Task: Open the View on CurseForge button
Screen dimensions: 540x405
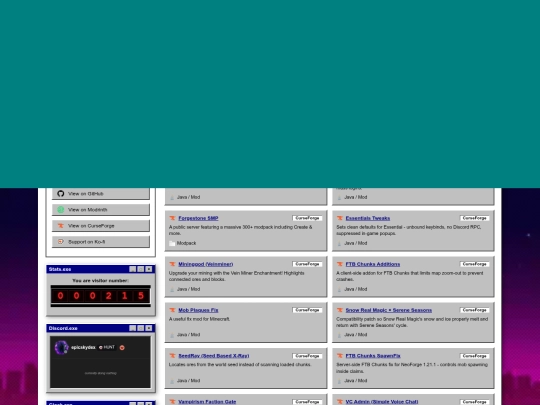Action: click(x=101, y=226)
